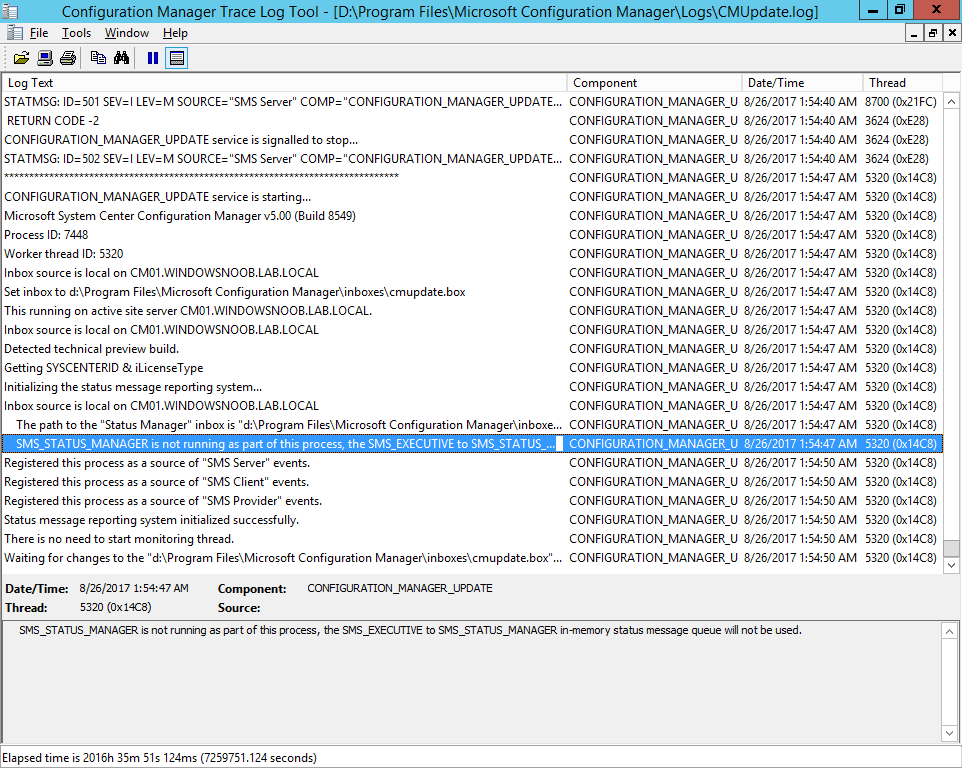Click the Open on Server computer icon

point(45,58)
